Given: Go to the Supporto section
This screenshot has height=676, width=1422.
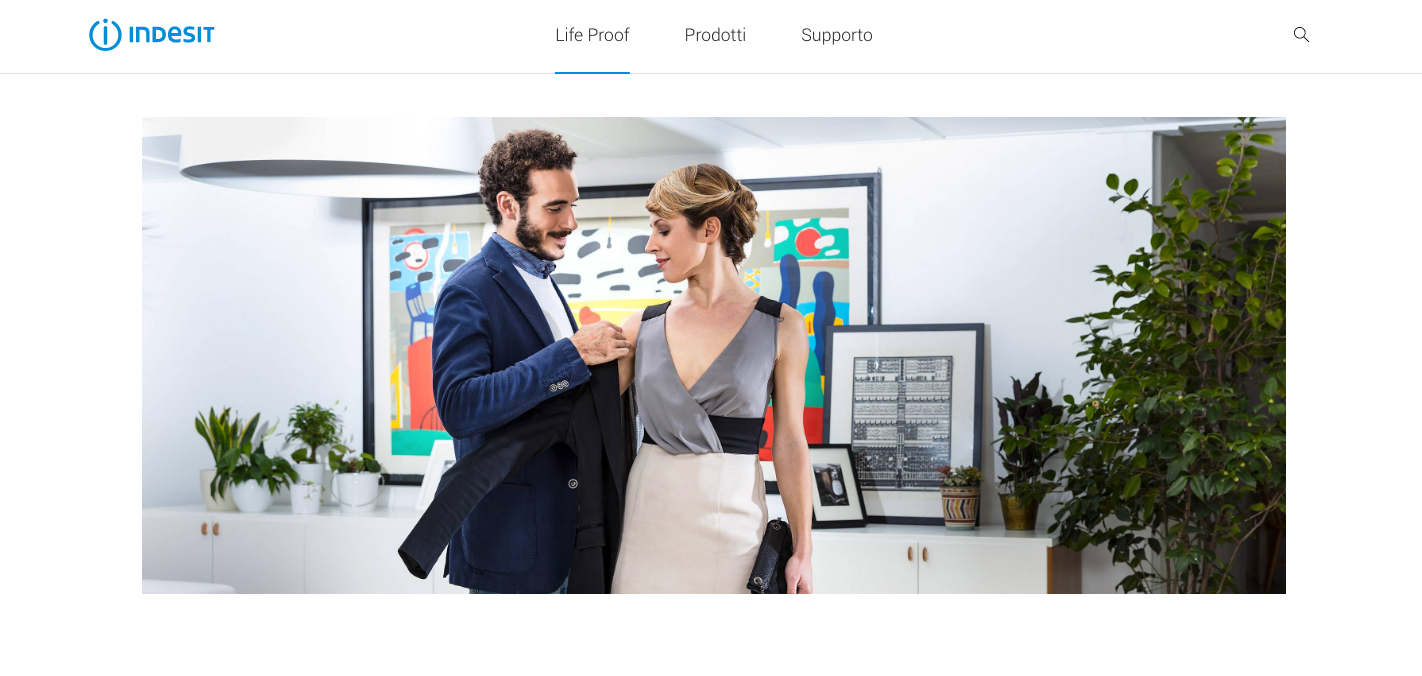Looking at the screenshot, I should pyautogui.click(x=837, y=35).
